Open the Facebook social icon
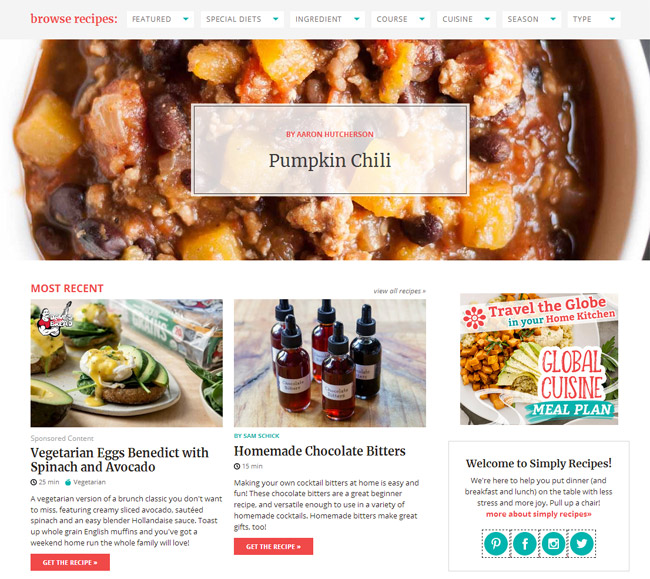This screenshot has width=650, height=579. click(x=525, y=543)
